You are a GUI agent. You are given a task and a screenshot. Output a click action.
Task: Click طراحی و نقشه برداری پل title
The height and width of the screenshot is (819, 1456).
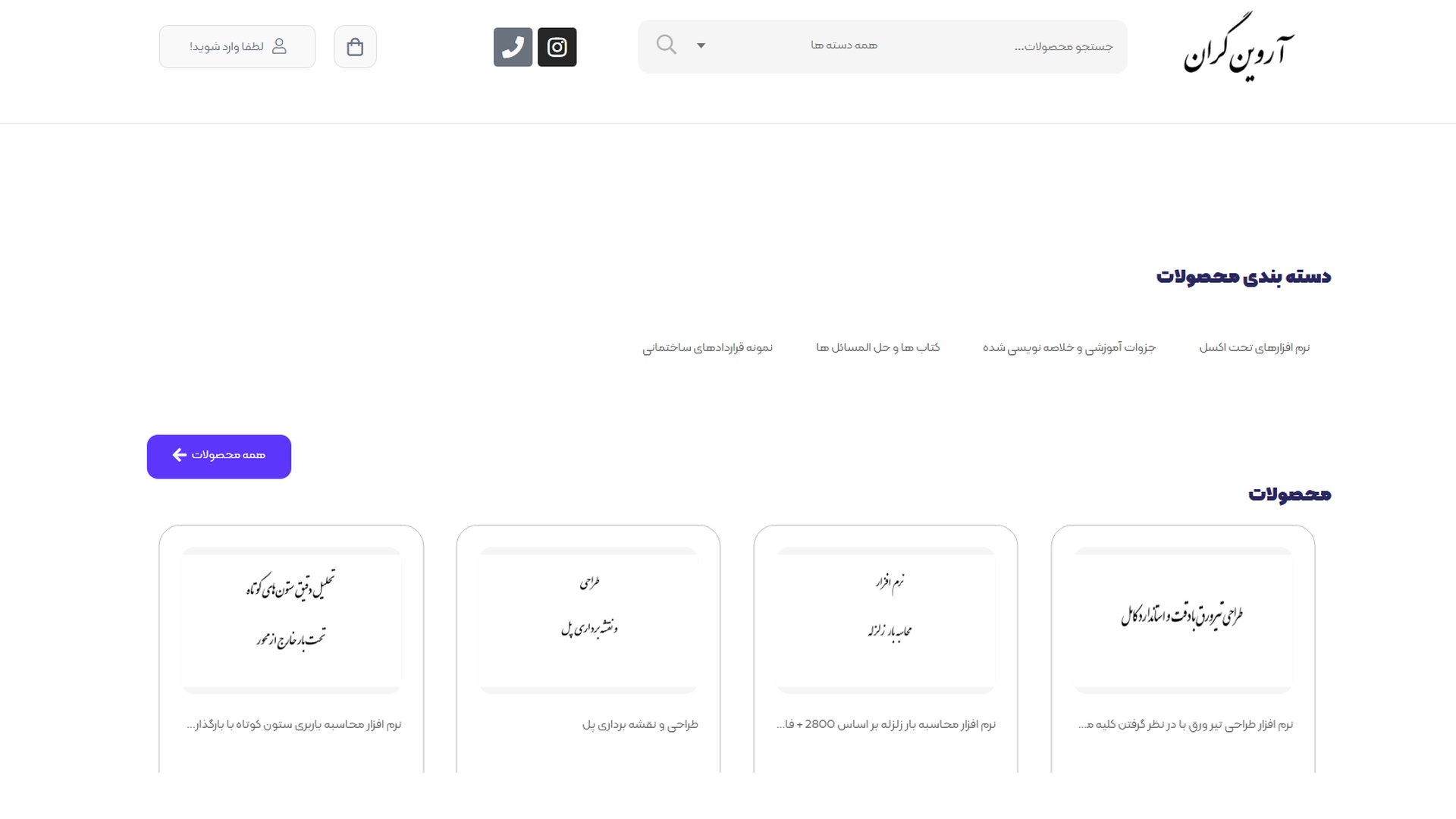[640, 725]
